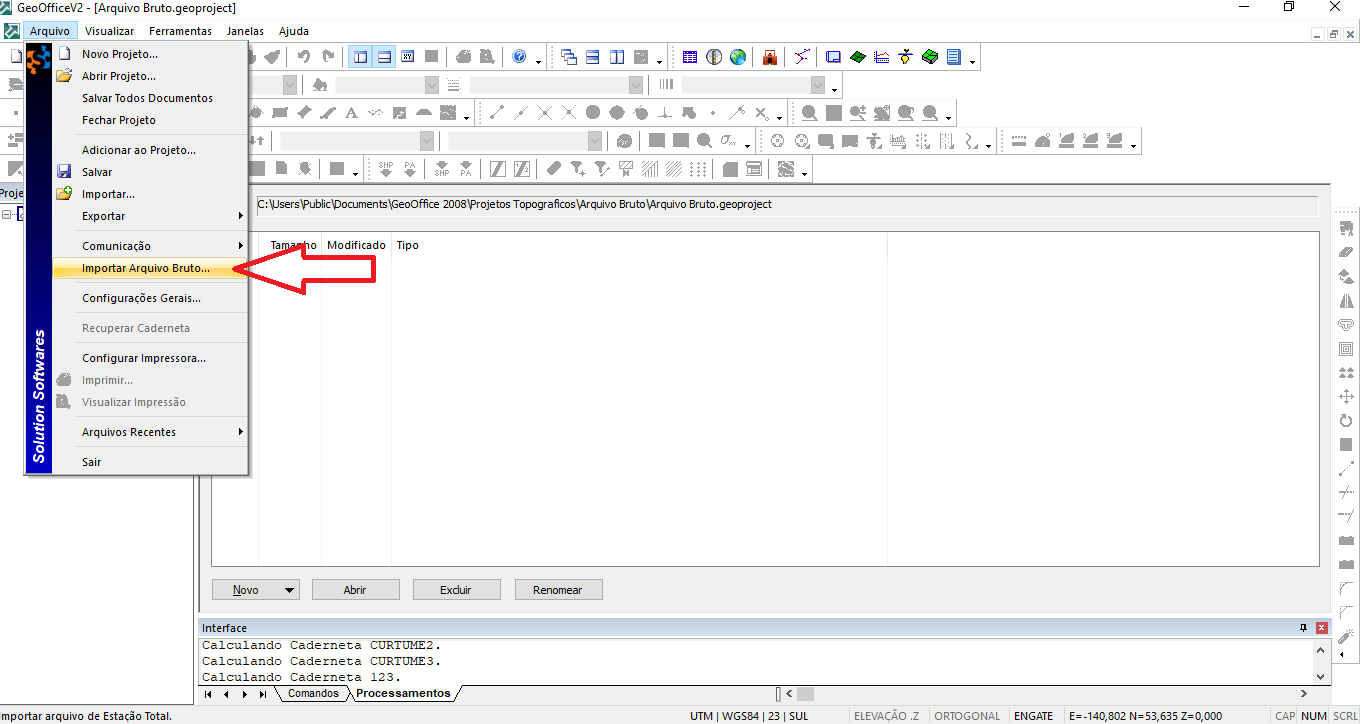Click the blue document list icon

(x=953, y=57)
